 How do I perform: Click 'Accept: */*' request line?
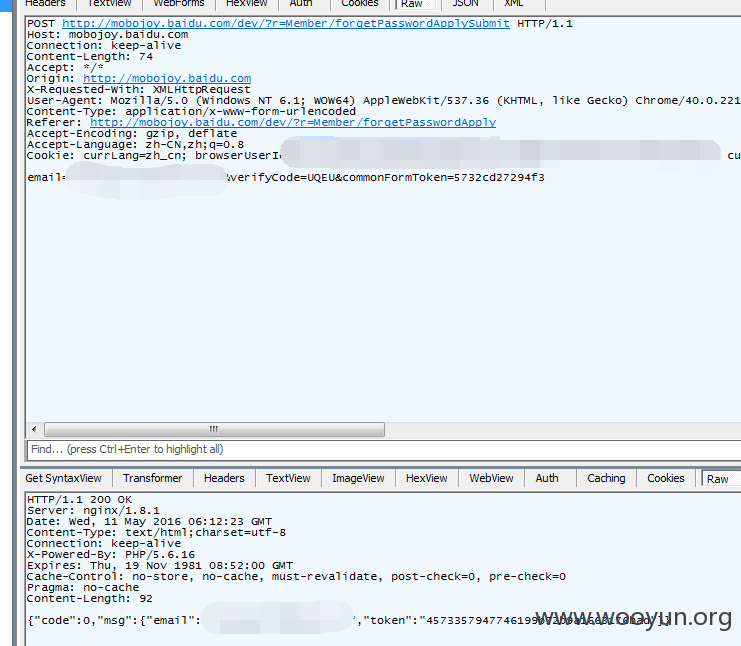[x=65, y=68]
